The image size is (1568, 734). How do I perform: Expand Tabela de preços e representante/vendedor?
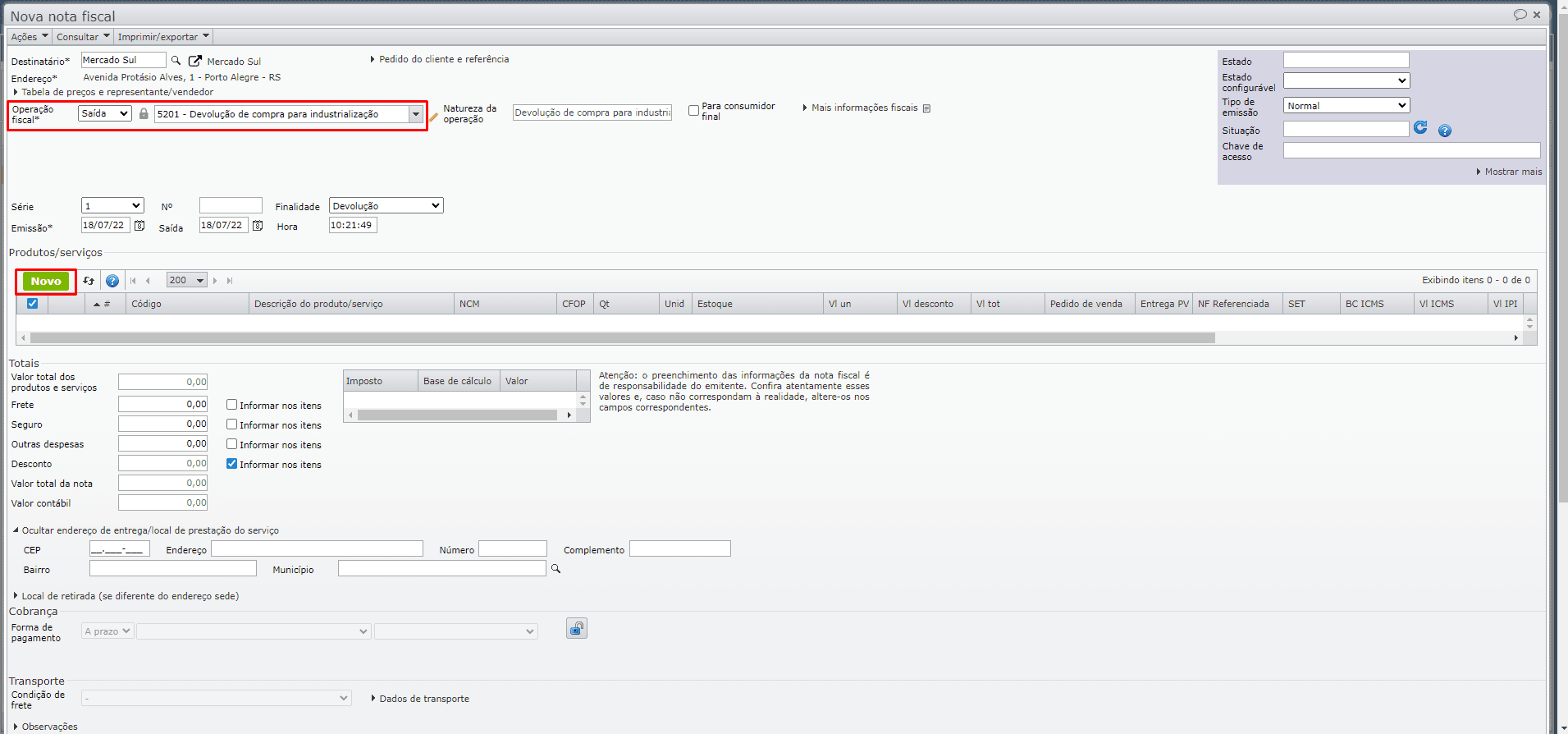tap(113, 92)
